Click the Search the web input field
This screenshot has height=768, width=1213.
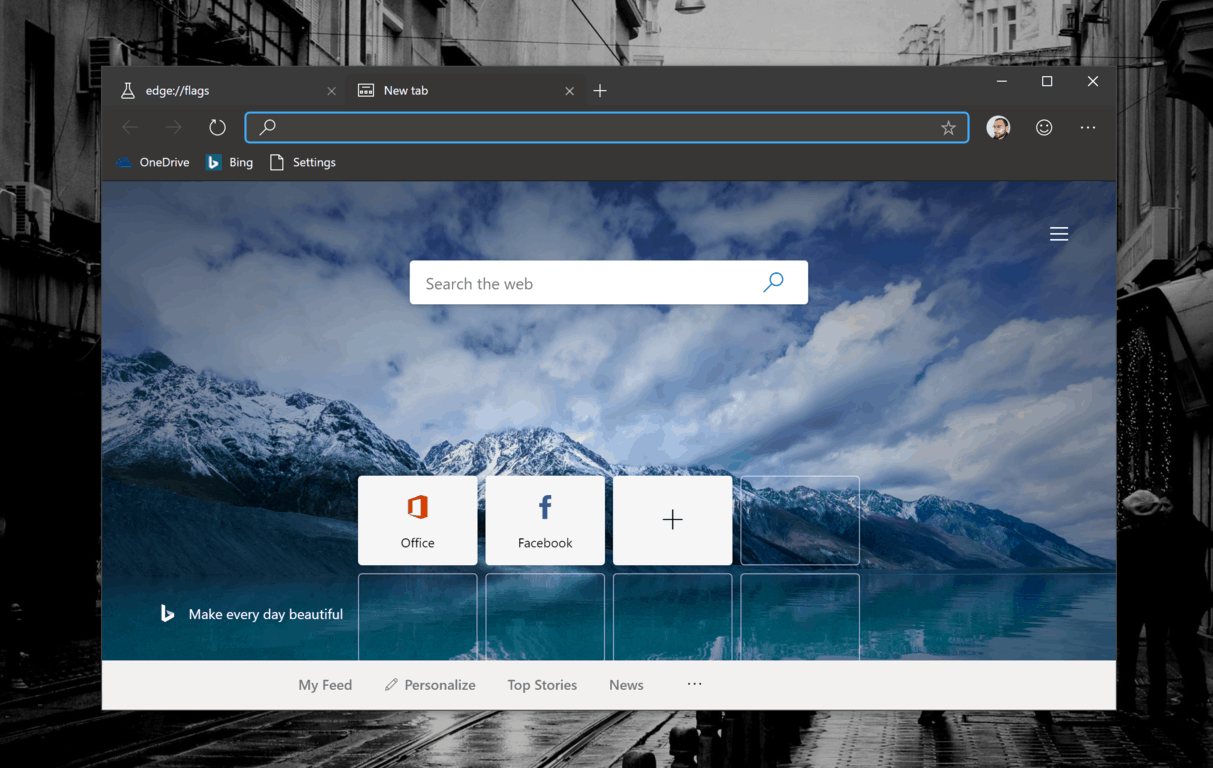(585, 284)
